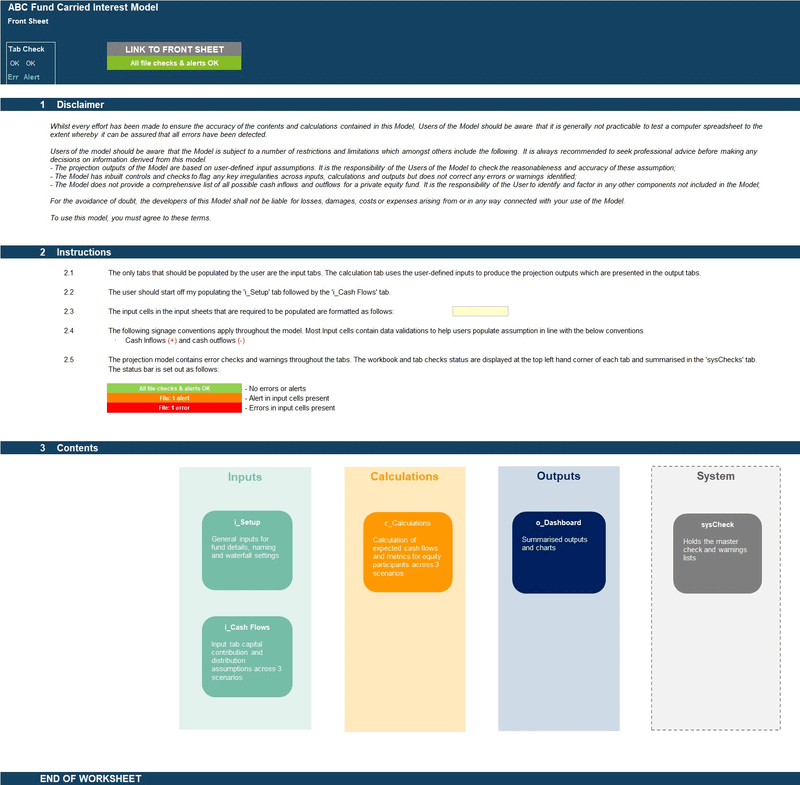
Task: Click the Tab Check box label
Action: pos(26,48)
